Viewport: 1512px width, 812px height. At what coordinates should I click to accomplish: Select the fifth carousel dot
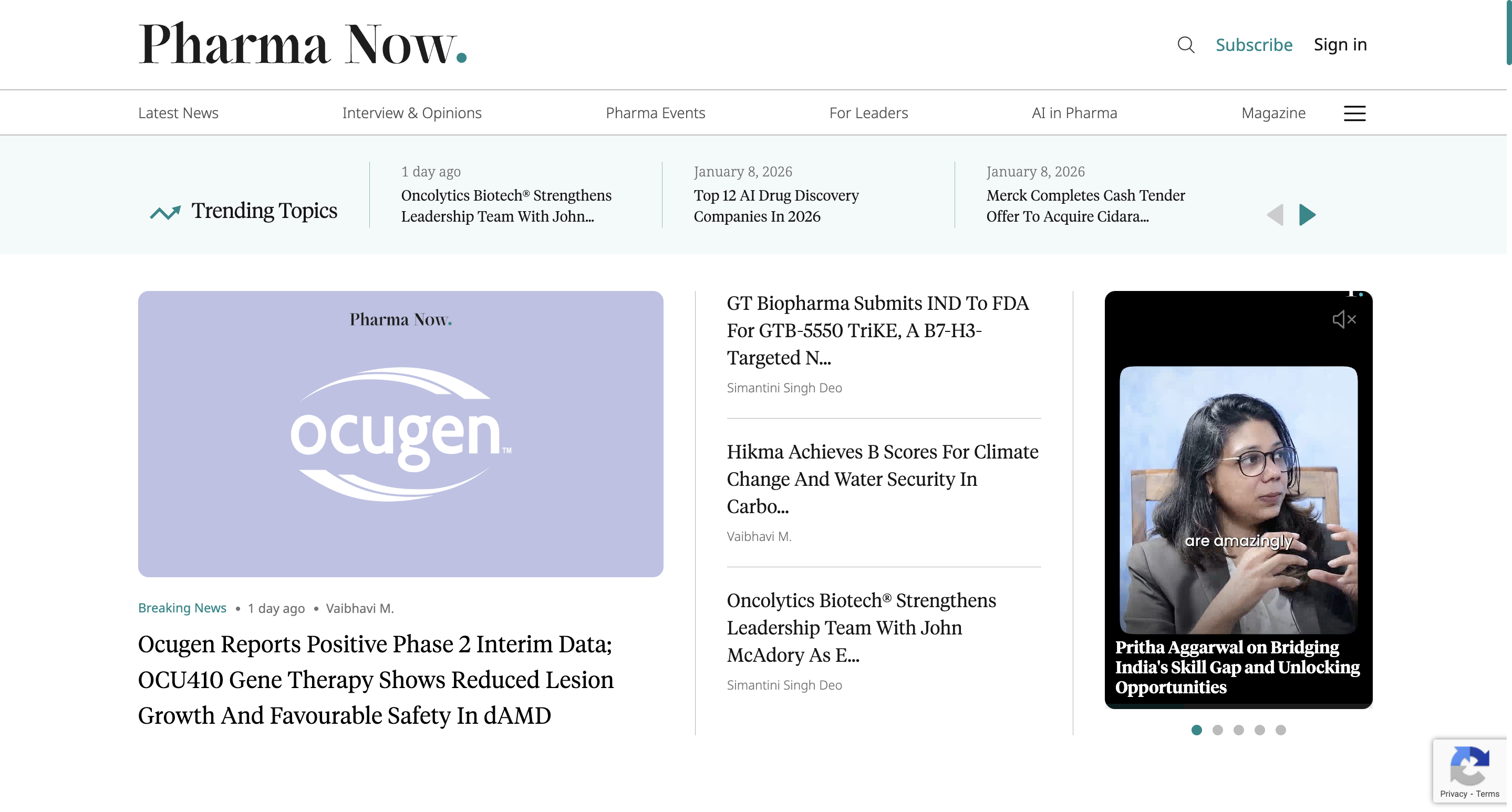point(1281,730)
